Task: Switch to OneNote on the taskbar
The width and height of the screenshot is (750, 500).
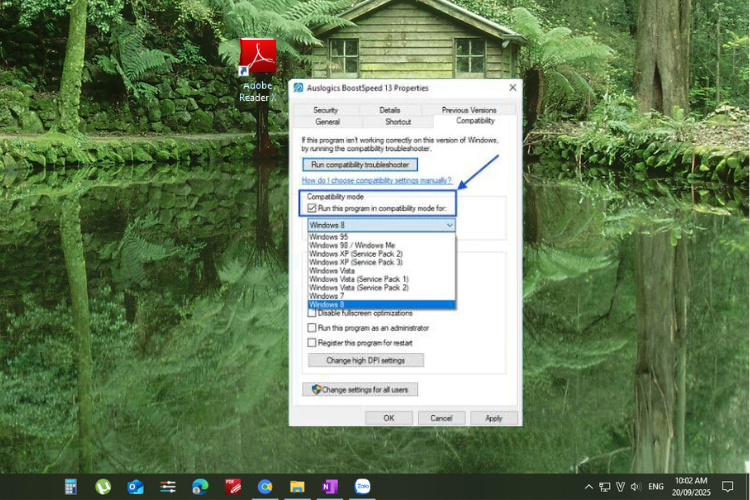Action: coord(330,487)
